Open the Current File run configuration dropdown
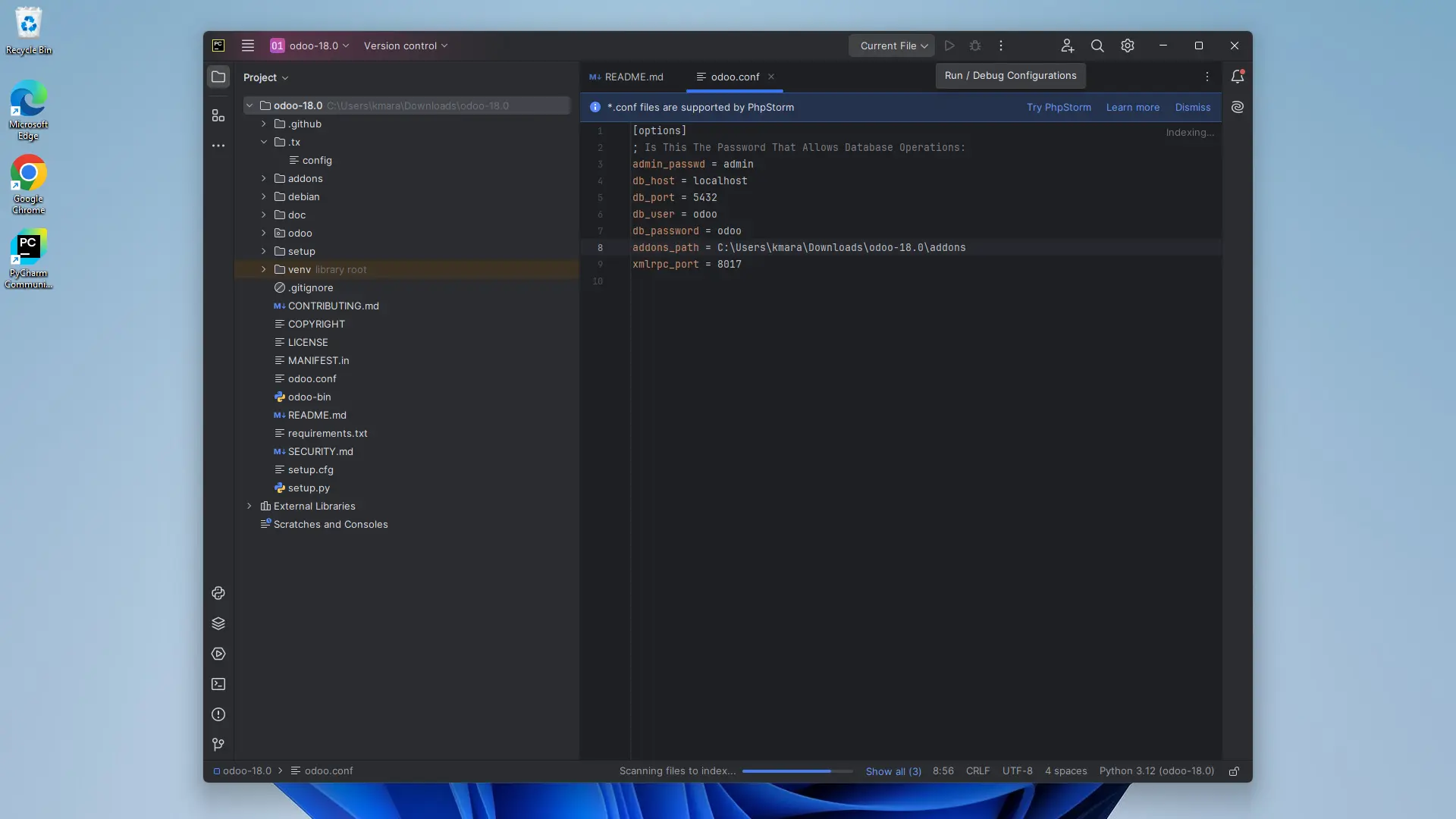The image size is (1456, 819). [892, 45]
